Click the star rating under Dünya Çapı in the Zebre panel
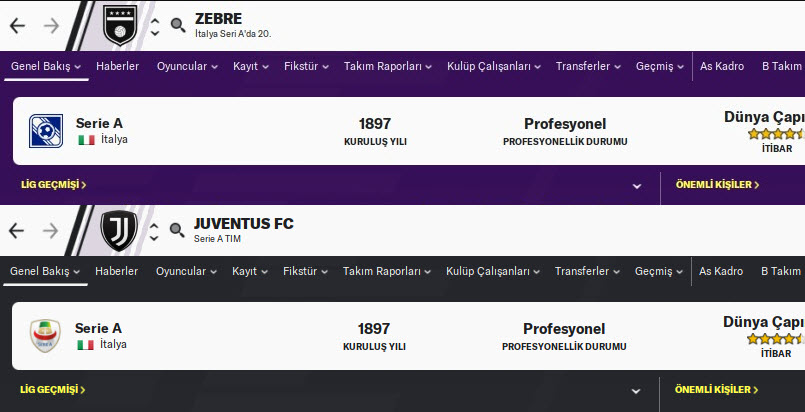This screenshot has height=412, width=805. click(775, 134)
